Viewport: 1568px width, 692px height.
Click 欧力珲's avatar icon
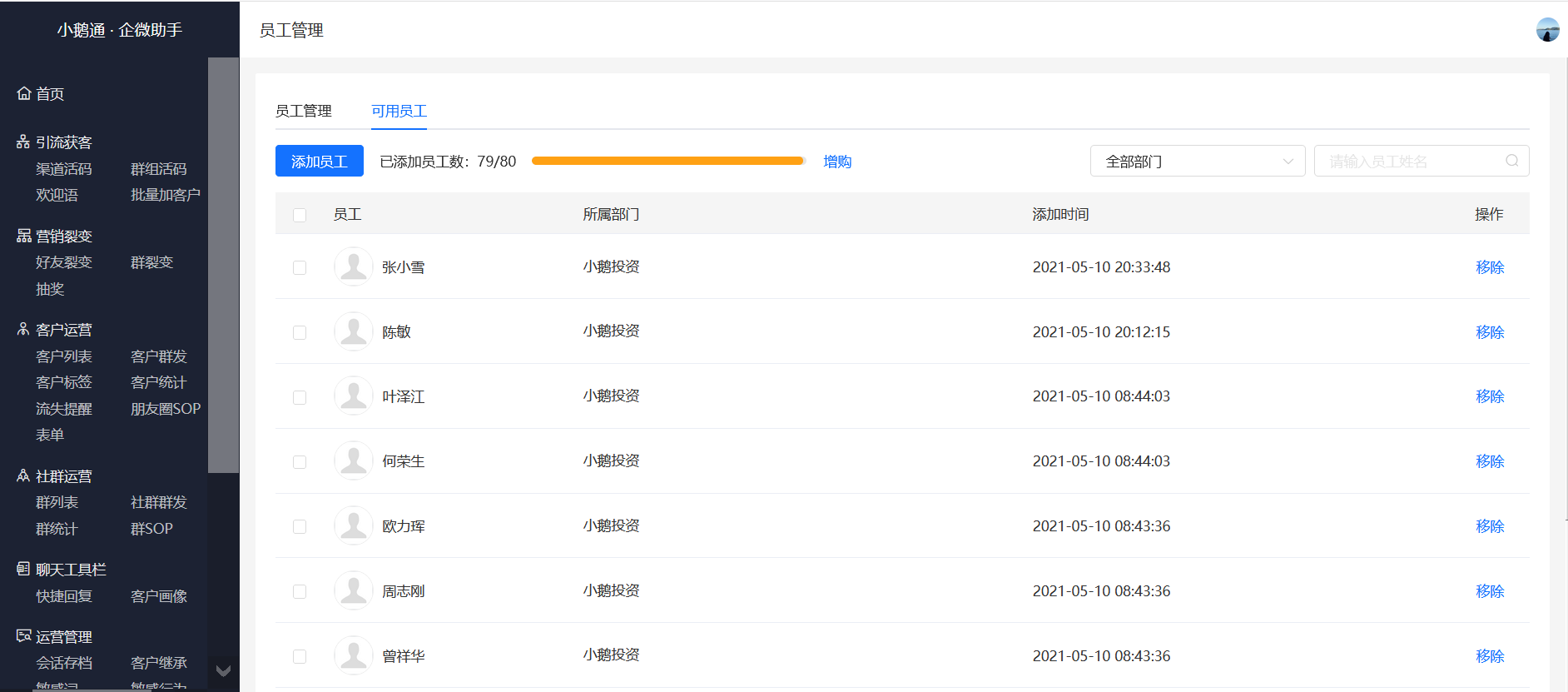tap(354, 525)
